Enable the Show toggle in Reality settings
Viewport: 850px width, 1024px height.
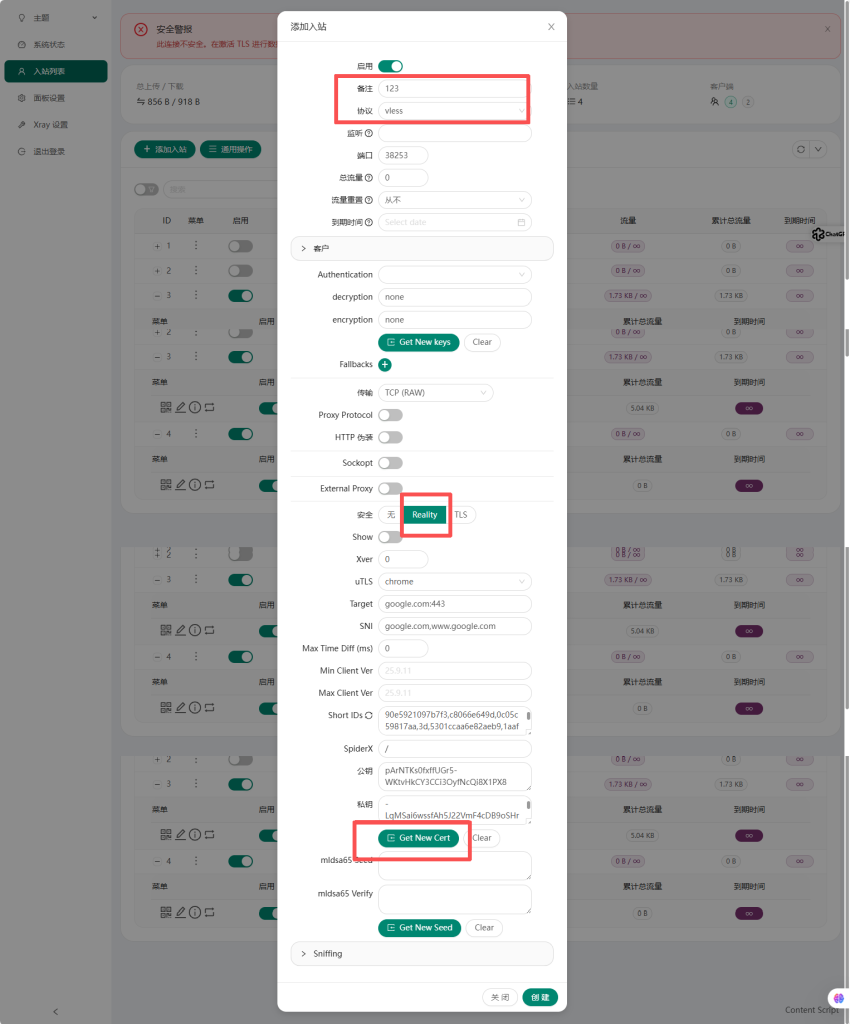(389, 536)
